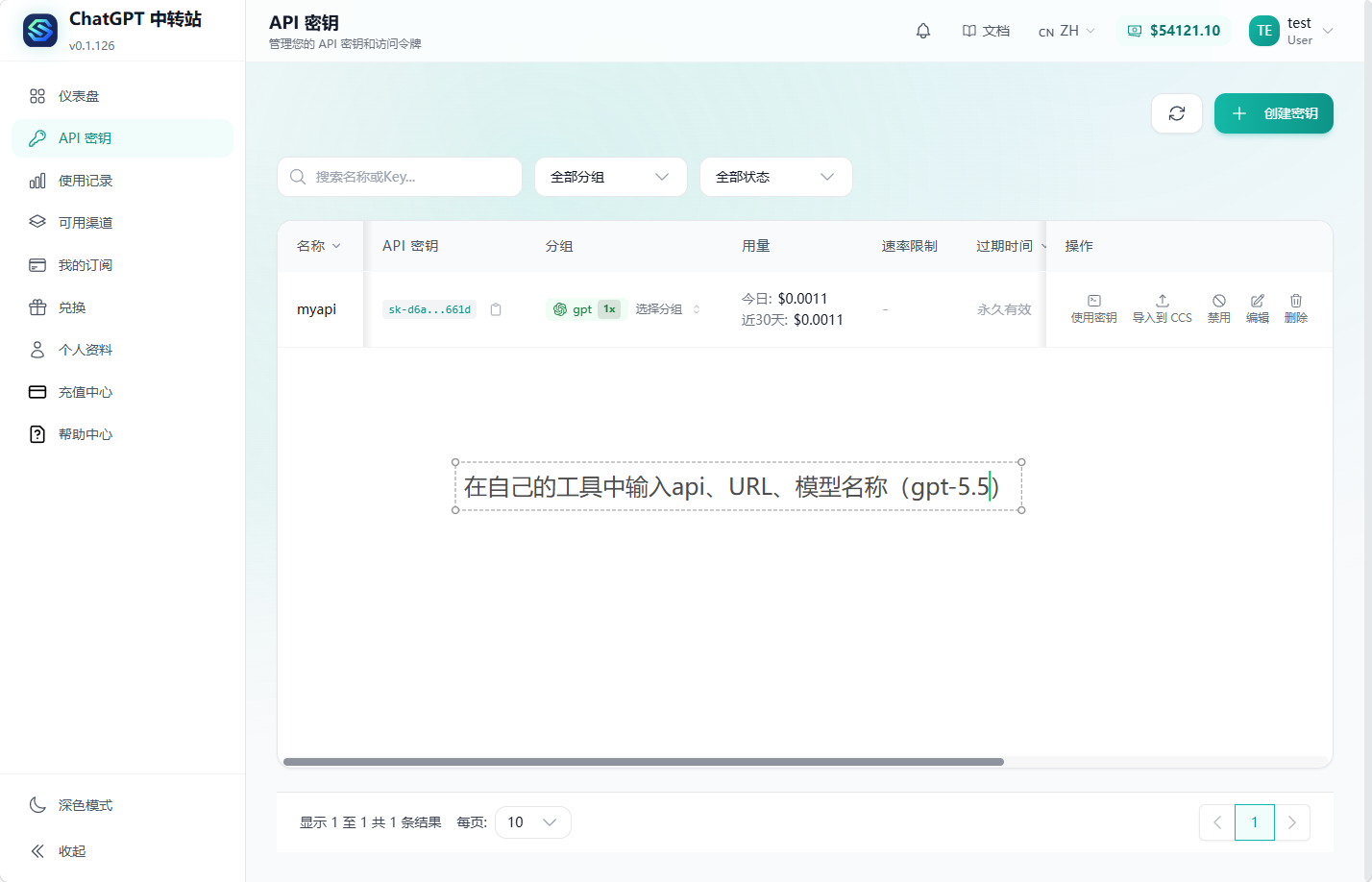Screen dimensions: 1372x882
Task: Open the 仪表盘 dashboard menu item
Action: coord(123,96)
